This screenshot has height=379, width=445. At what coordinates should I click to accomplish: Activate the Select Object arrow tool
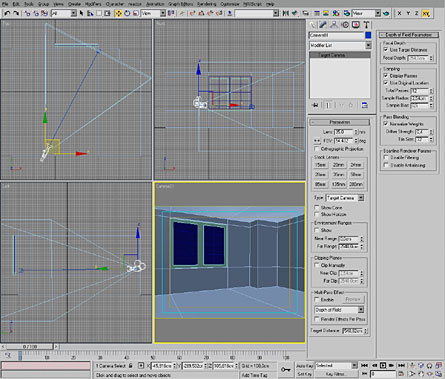coord(81,13)
